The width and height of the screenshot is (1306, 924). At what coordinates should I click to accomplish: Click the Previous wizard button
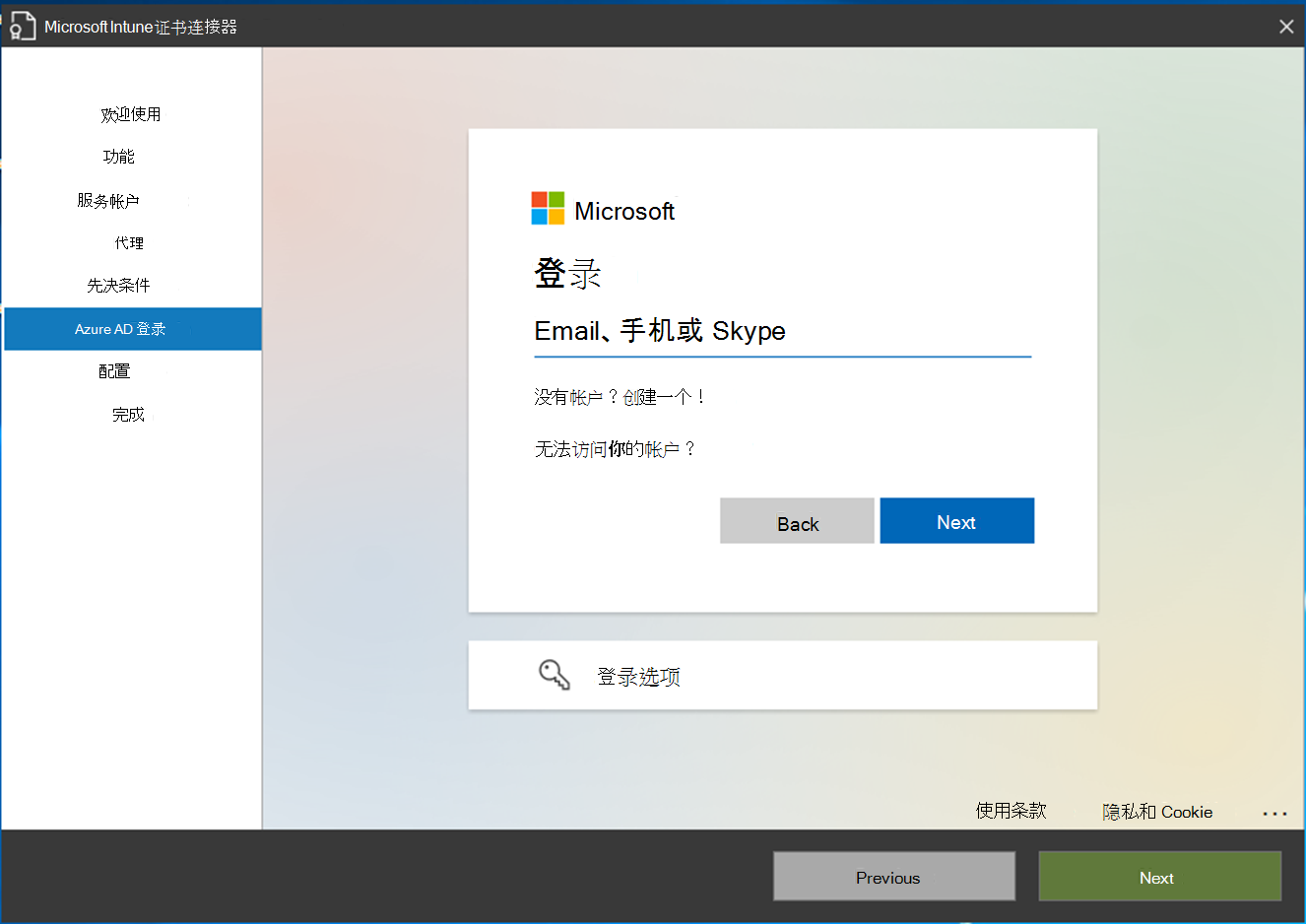[x=894, y=877]
